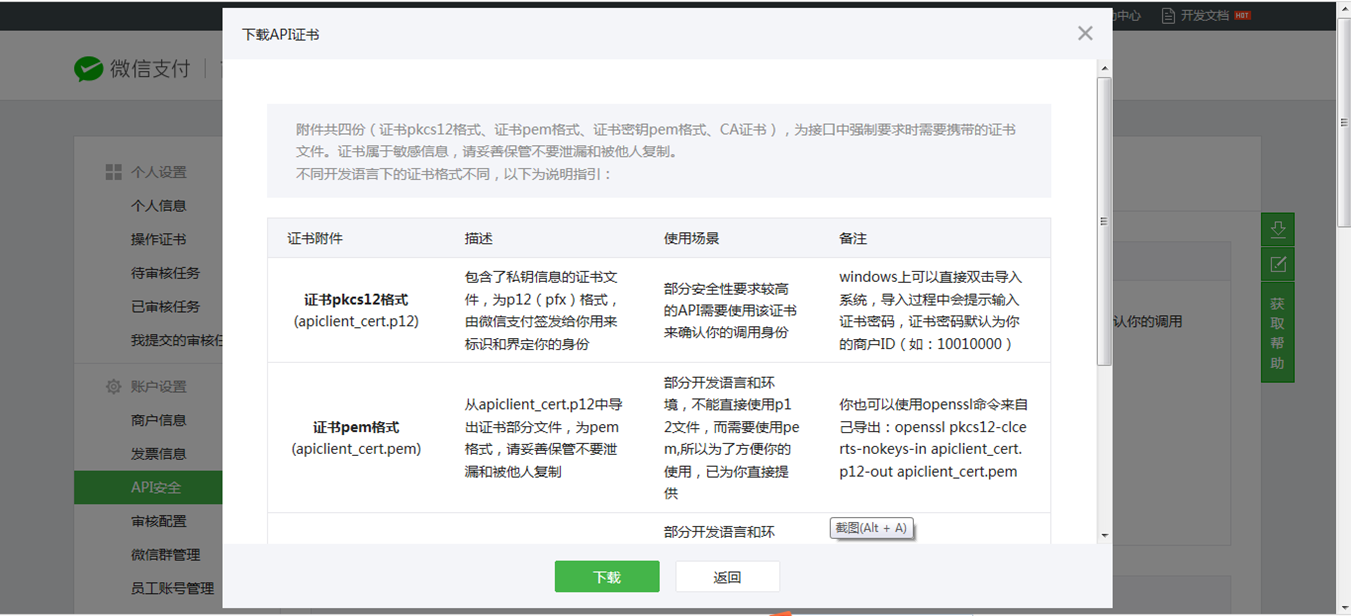Click the 描述 column header
The image size is (1351, 616).
click(479, 239)
